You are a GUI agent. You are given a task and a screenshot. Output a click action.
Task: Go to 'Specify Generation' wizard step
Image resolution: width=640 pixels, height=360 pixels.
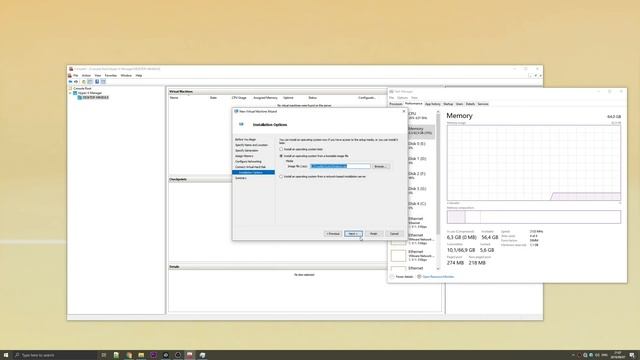pyautogui.click(x=247, y=151)
